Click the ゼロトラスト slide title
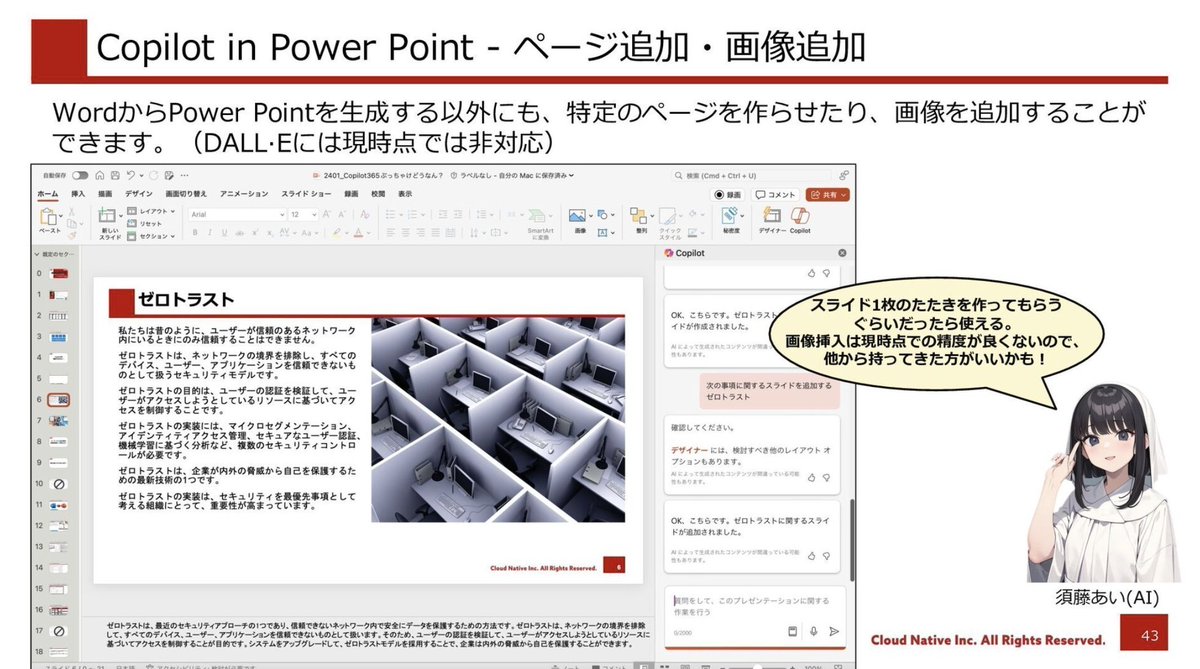The width and height of the screenshot is (1200, 669). point(186,299)
